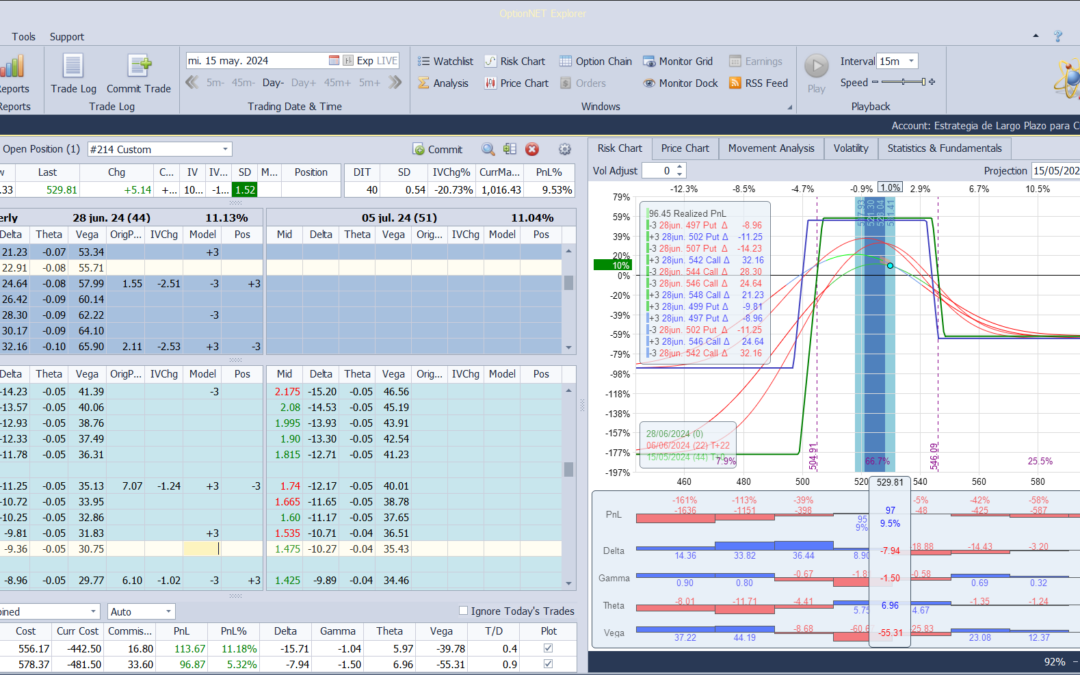Enable Ignore Today's Trades checkbox

click(x=463, y=611)
